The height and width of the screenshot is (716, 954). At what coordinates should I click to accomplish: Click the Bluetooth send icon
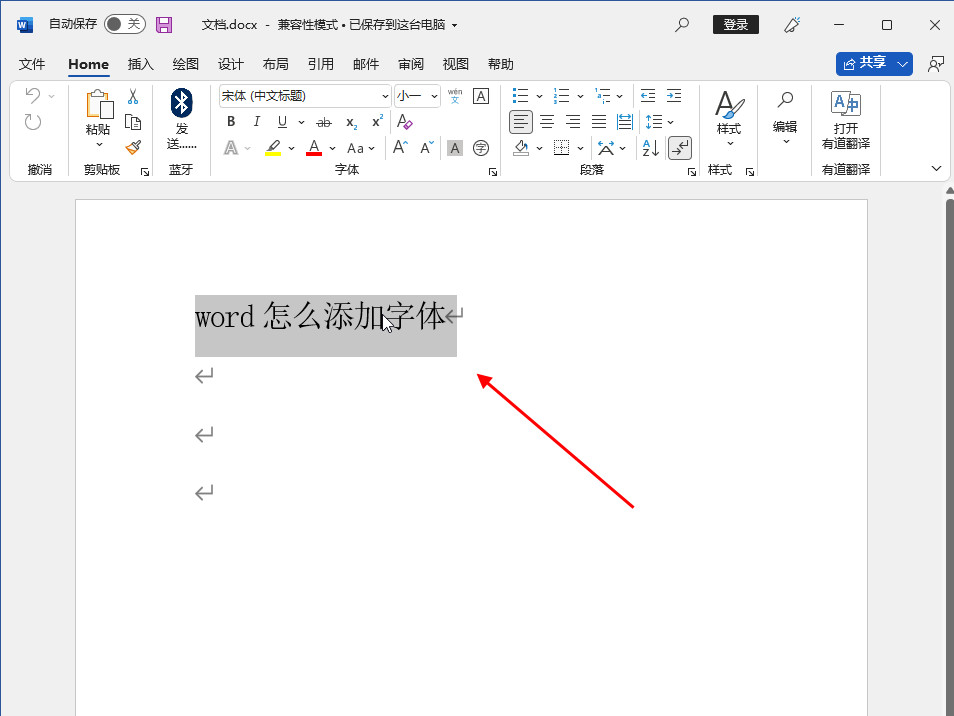point(181,103)
